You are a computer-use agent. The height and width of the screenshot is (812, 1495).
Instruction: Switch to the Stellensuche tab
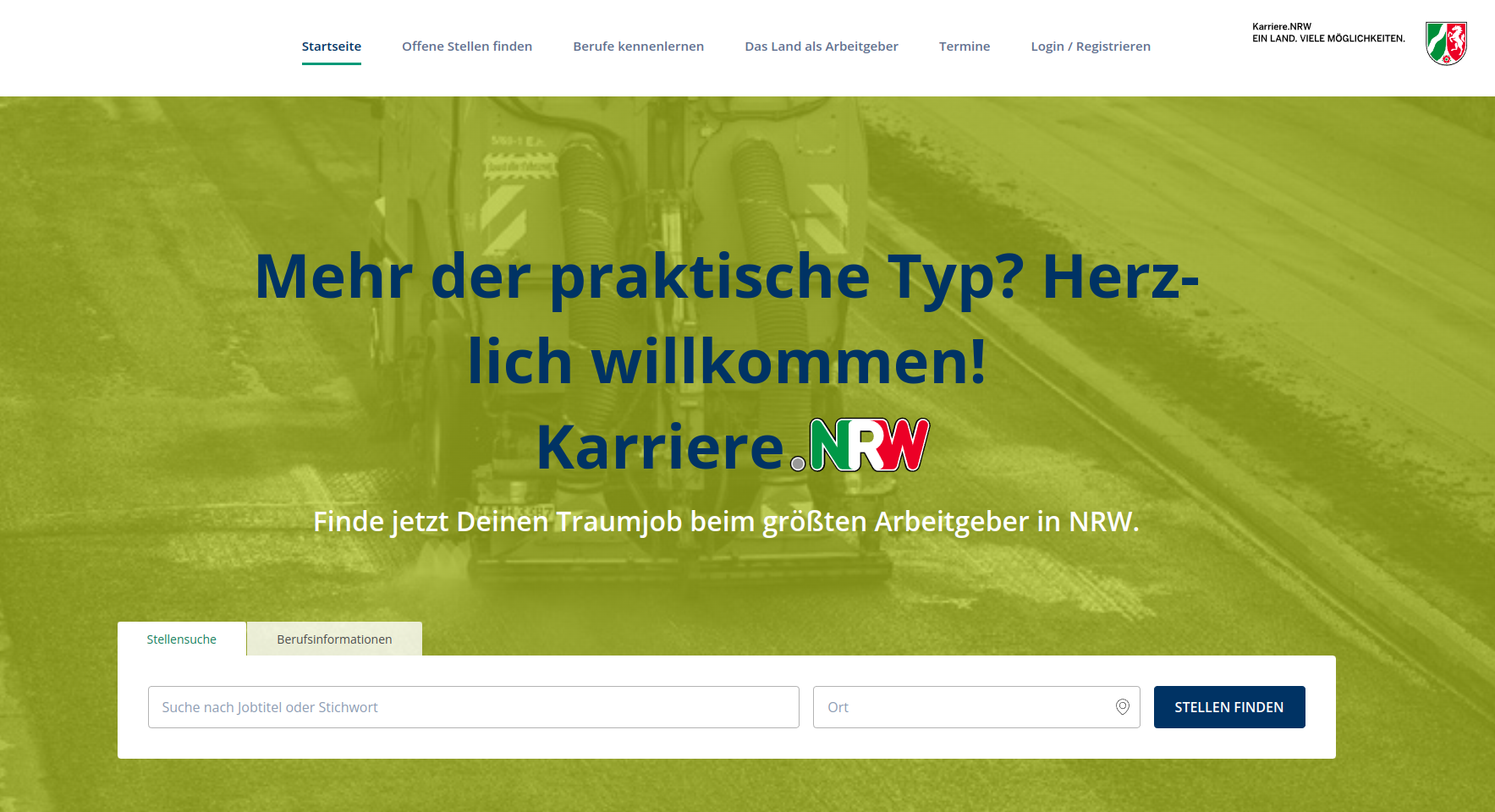[182, 639]
